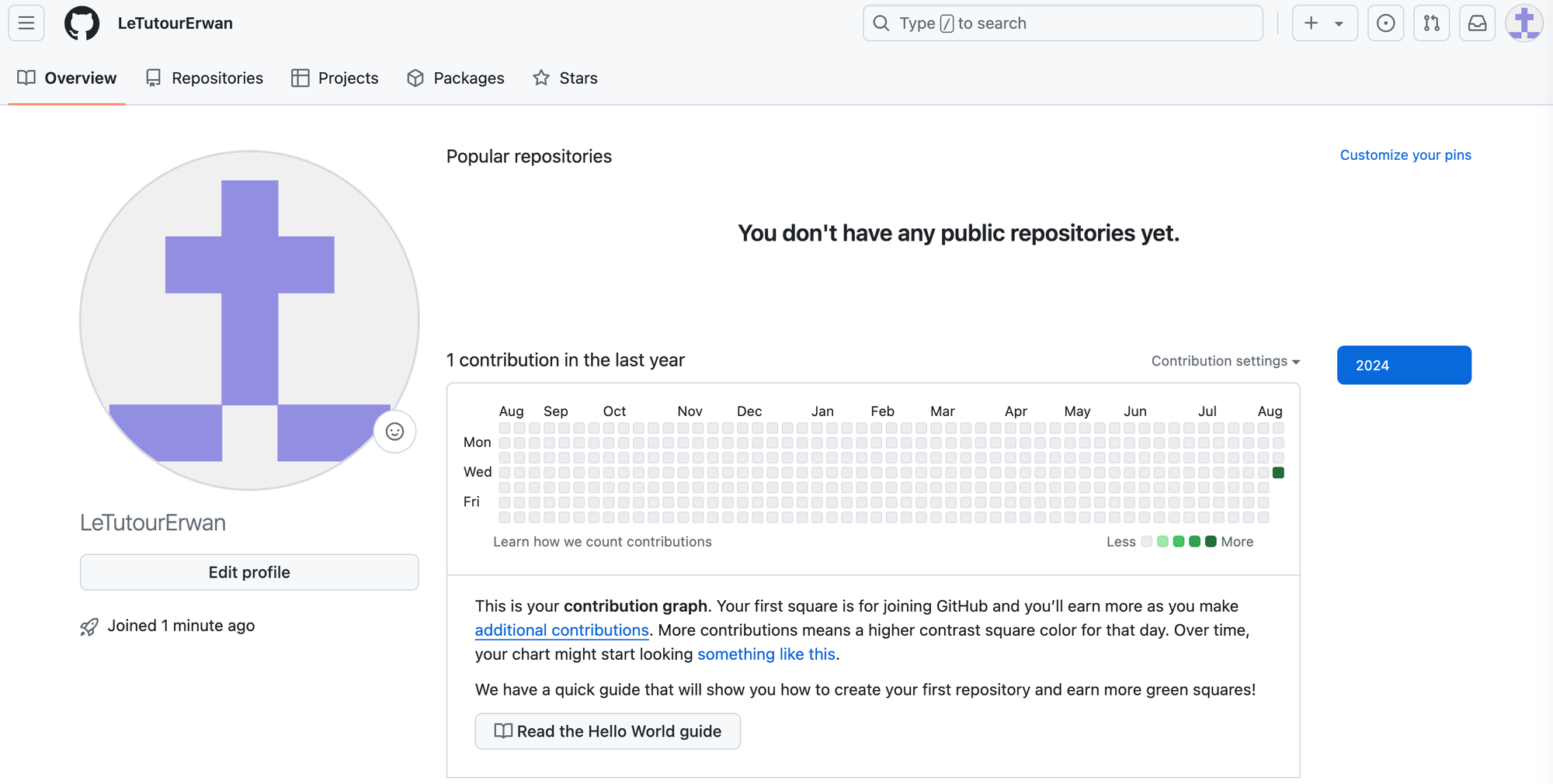Open Pull Requests icon in header
The image size is (1553, 784).
(x=1431, y=23)
